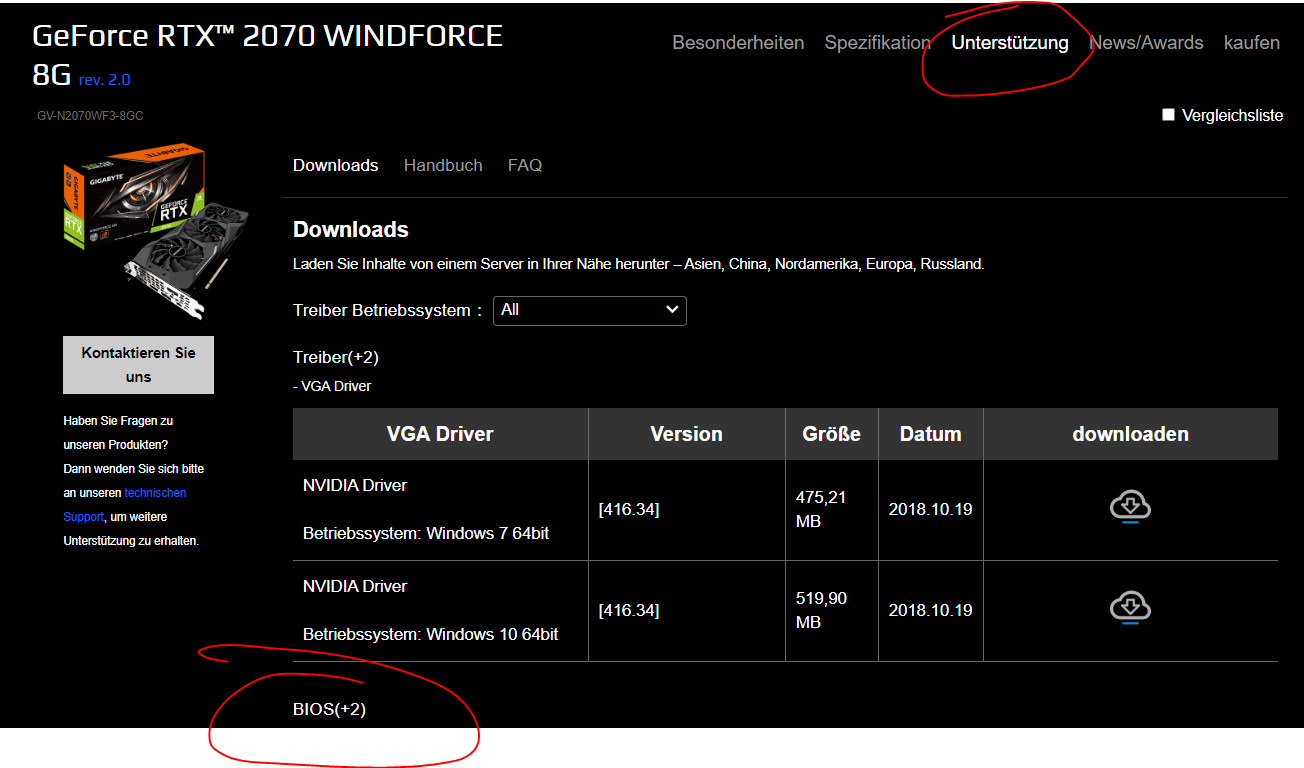This screenshot has height=768, width=1304.
Task: Click the 'Treiber Betriebssystem :' label
Action: [388, 310]
